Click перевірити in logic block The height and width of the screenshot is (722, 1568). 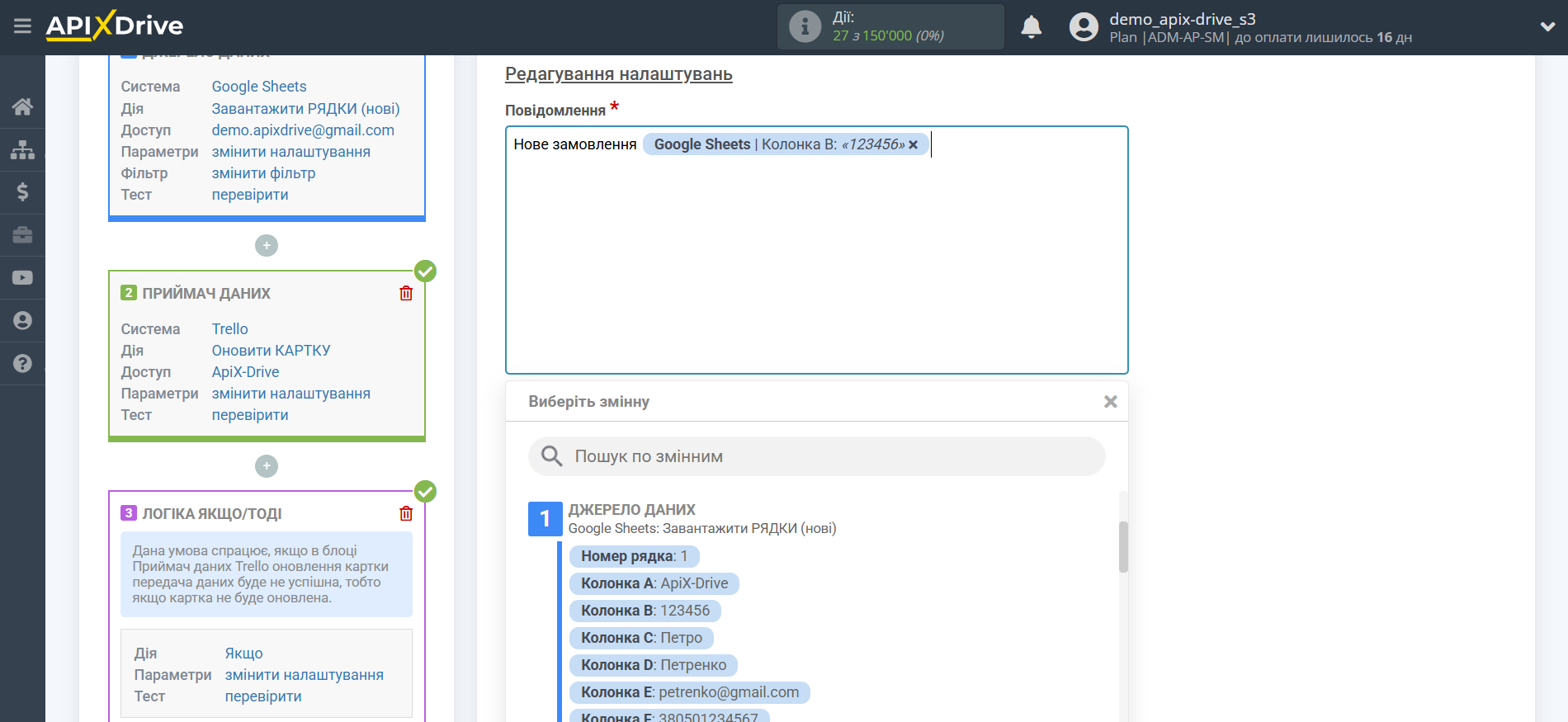click(x=263, y=696)
